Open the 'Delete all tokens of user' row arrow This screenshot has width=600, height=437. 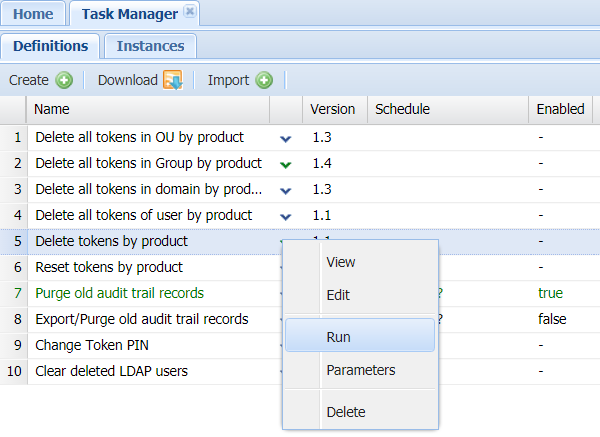(x=285, y=216)
